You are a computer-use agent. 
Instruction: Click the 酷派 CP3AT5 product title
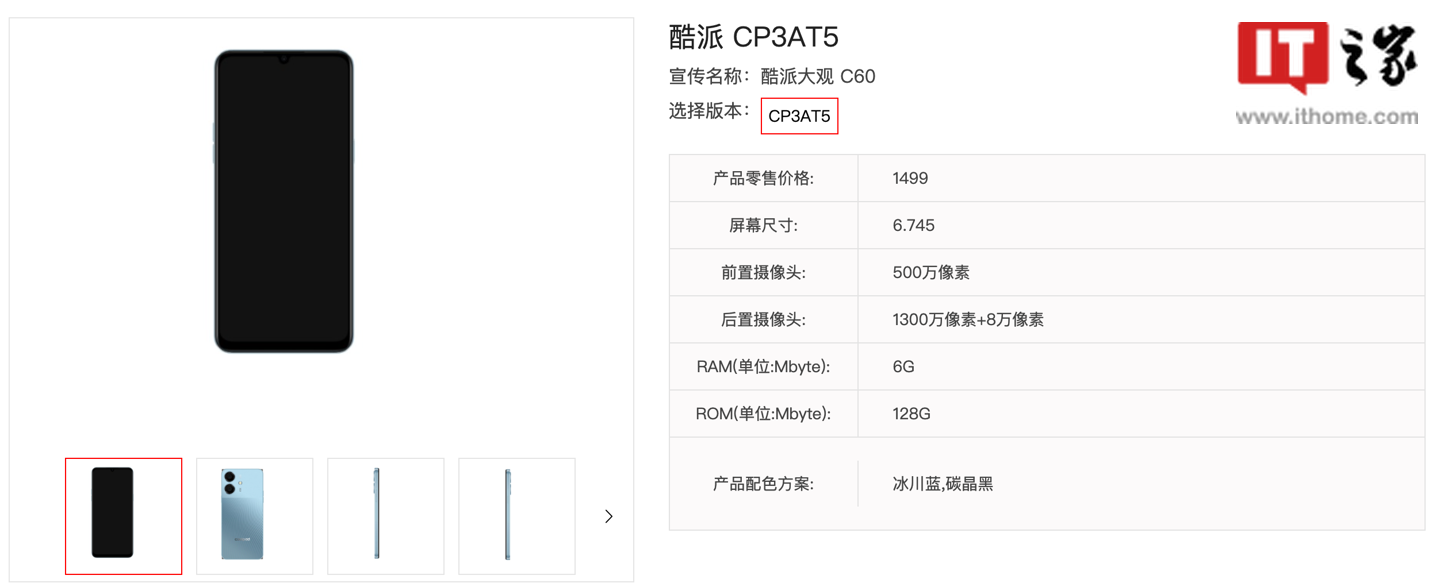(x=753, y=37)
